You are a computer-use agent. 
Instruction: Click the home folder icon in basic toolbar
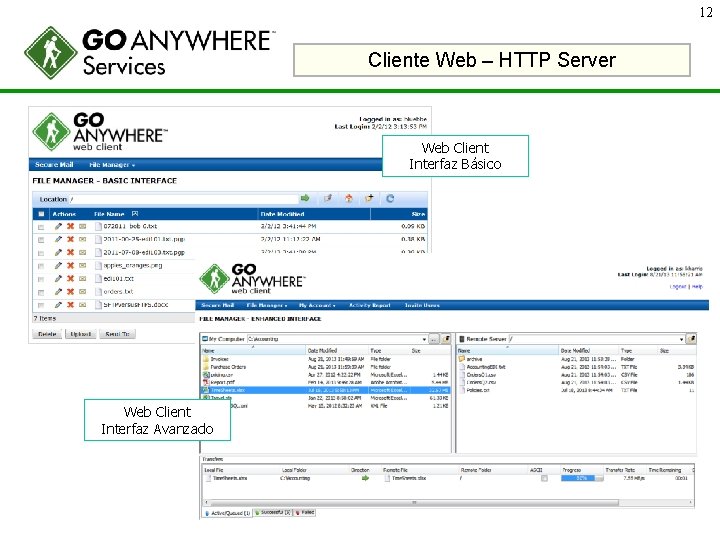pos(349,198)
